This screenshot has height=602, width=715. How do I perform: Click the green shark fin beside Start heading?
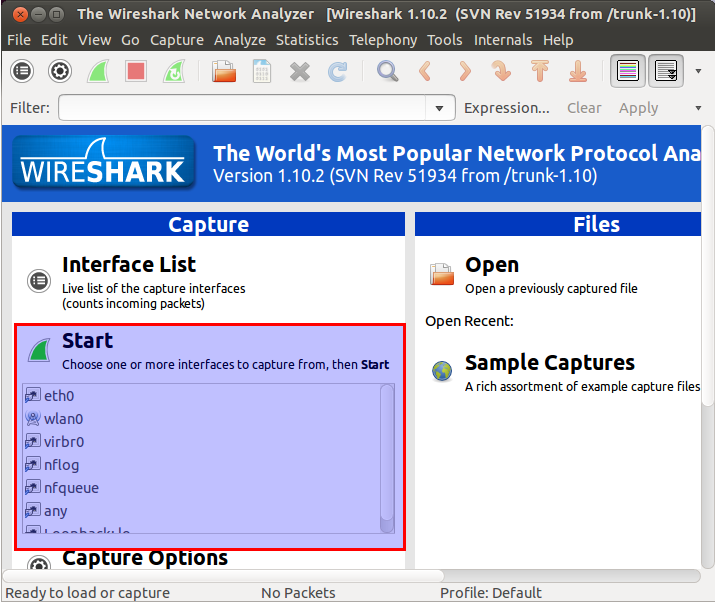(39, 350)
